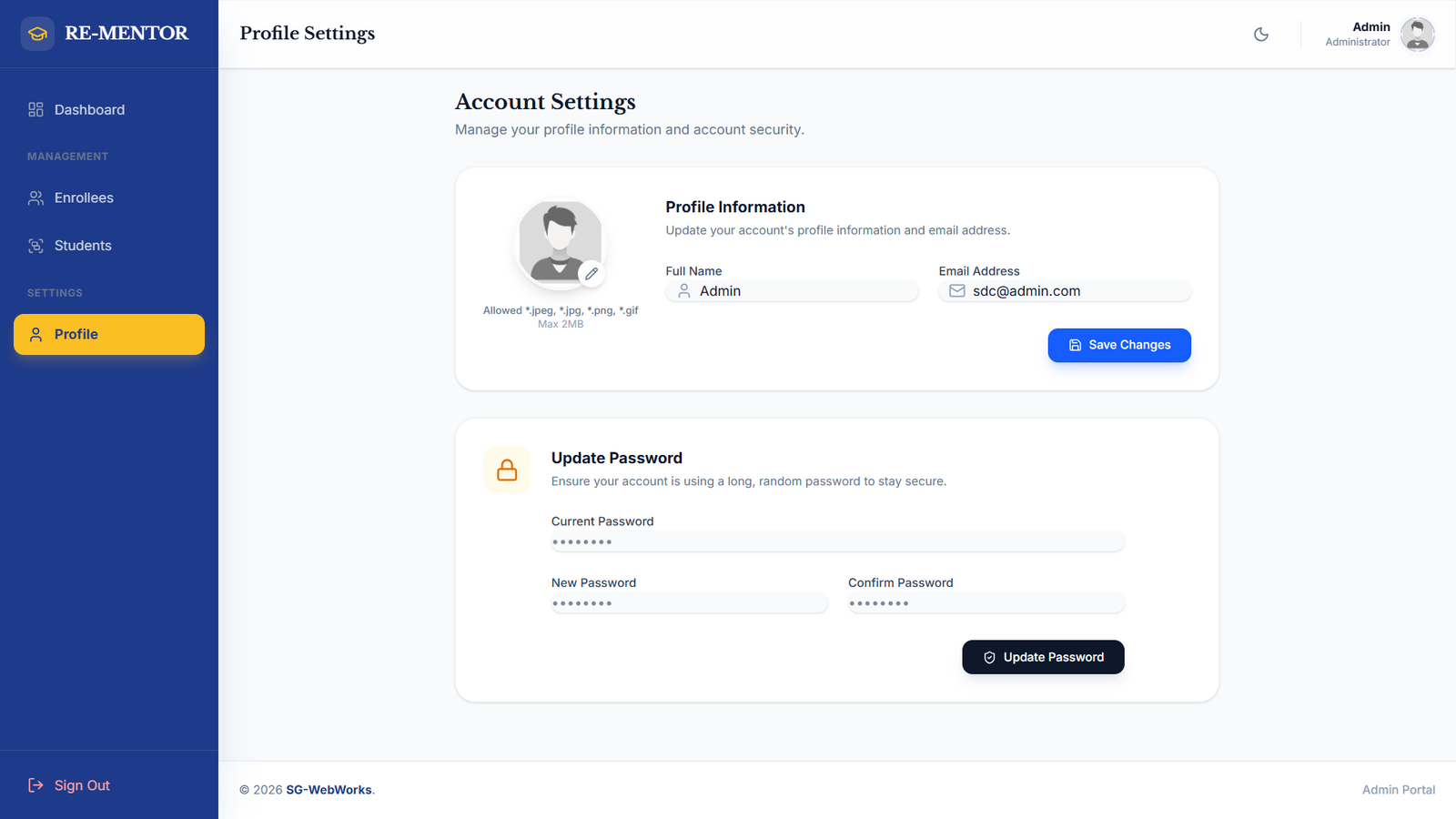1456x819 pixels.
Task: Select the Profile sidebar item
Action: click(x=109, y=335)
